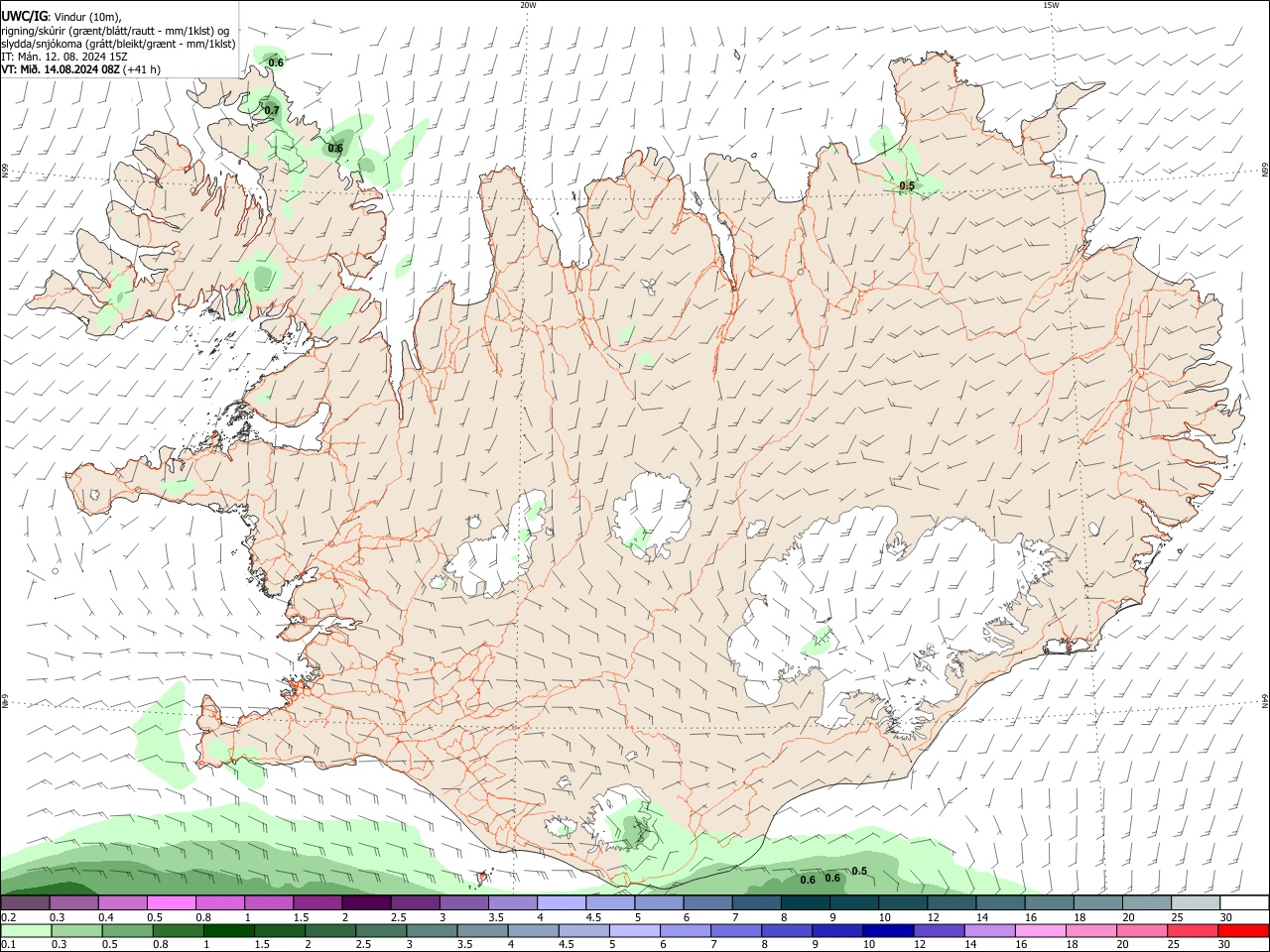Click the lower legend bright red swatch after 30
The height and width of the screenshot is (952, 1270).
point(1244,930)
